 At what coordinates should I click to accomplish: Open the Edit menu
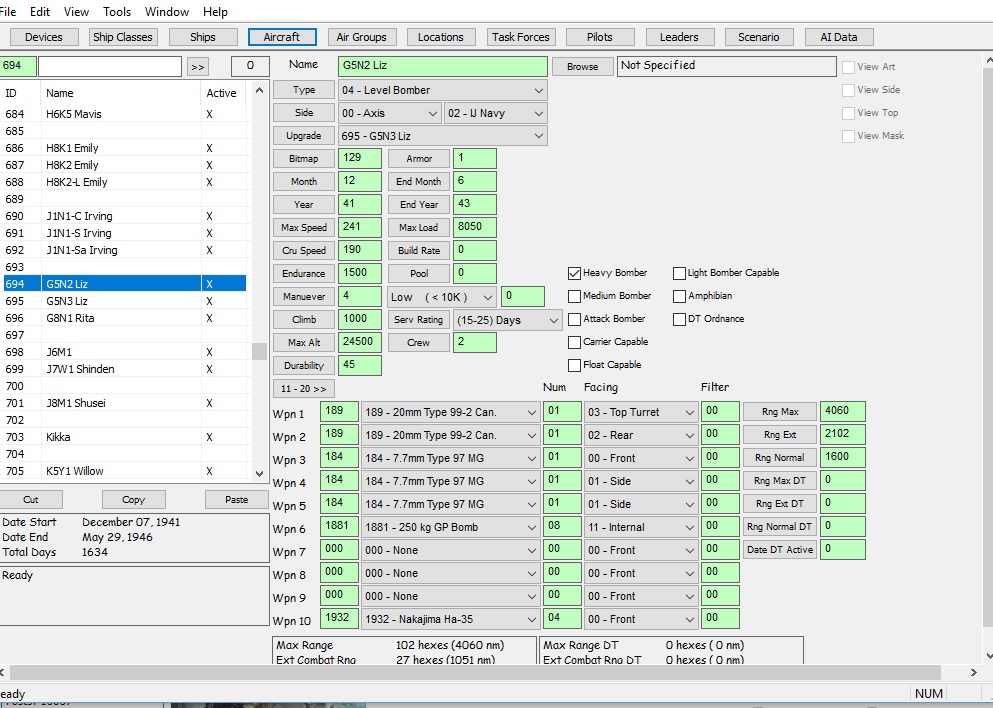[x=39, y=11]
